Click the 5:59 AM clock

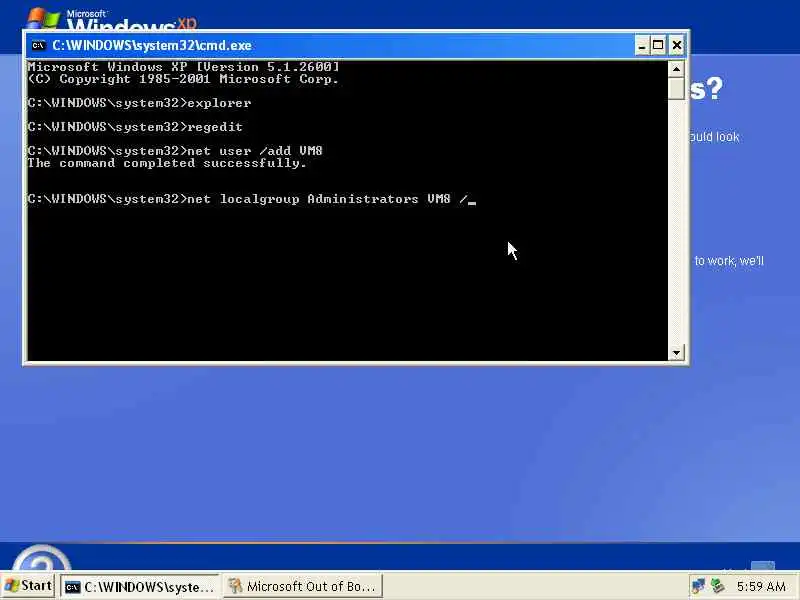[761, 586]
